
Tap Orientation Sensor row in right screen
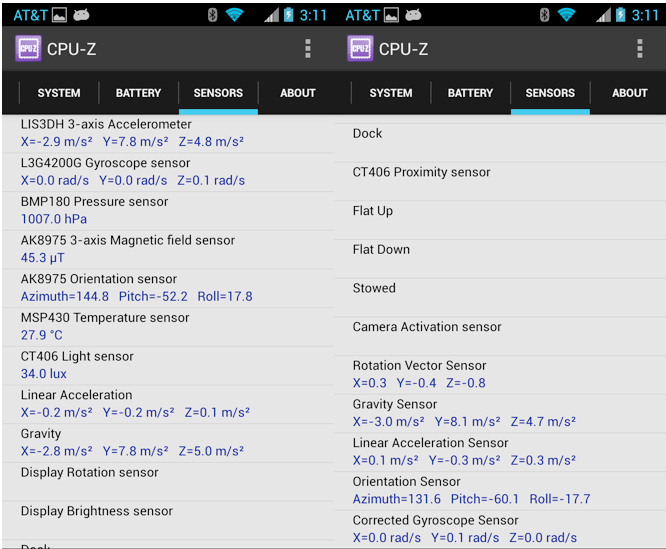tap(500, 491)
